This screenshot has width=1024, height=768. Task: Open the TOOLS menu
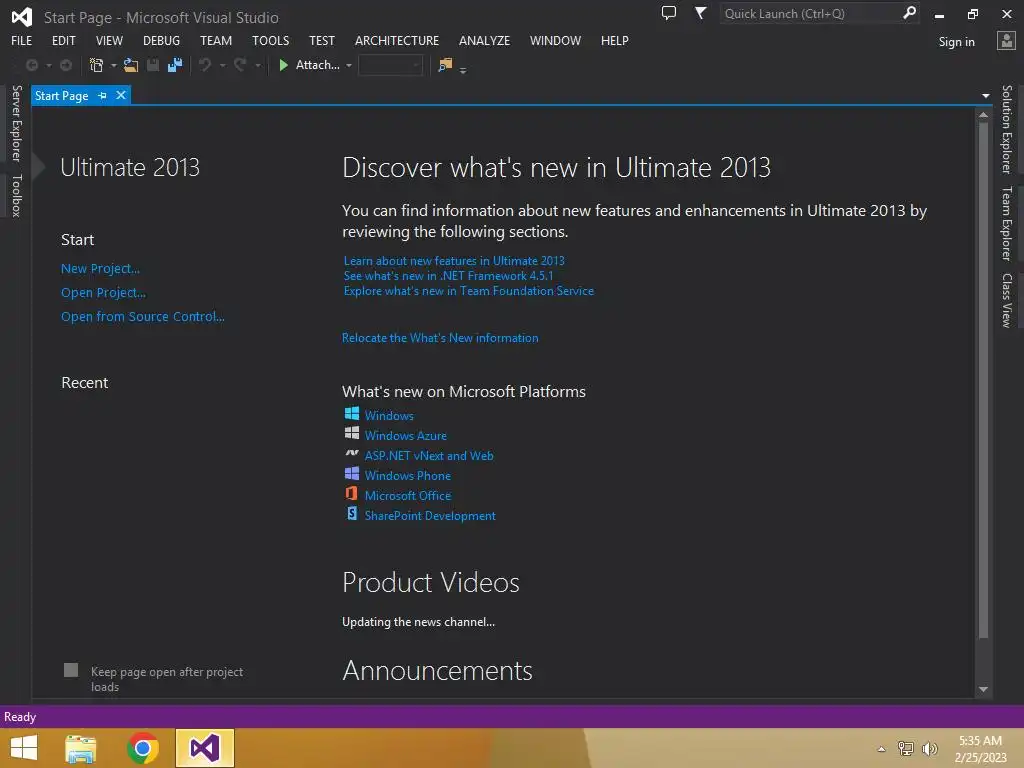click(270, 40)
